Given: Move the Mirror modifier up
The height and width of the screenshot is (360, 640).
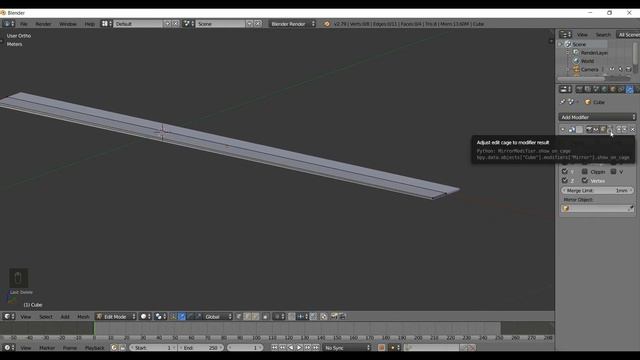Looking at the screenshot, I should 619,130.
